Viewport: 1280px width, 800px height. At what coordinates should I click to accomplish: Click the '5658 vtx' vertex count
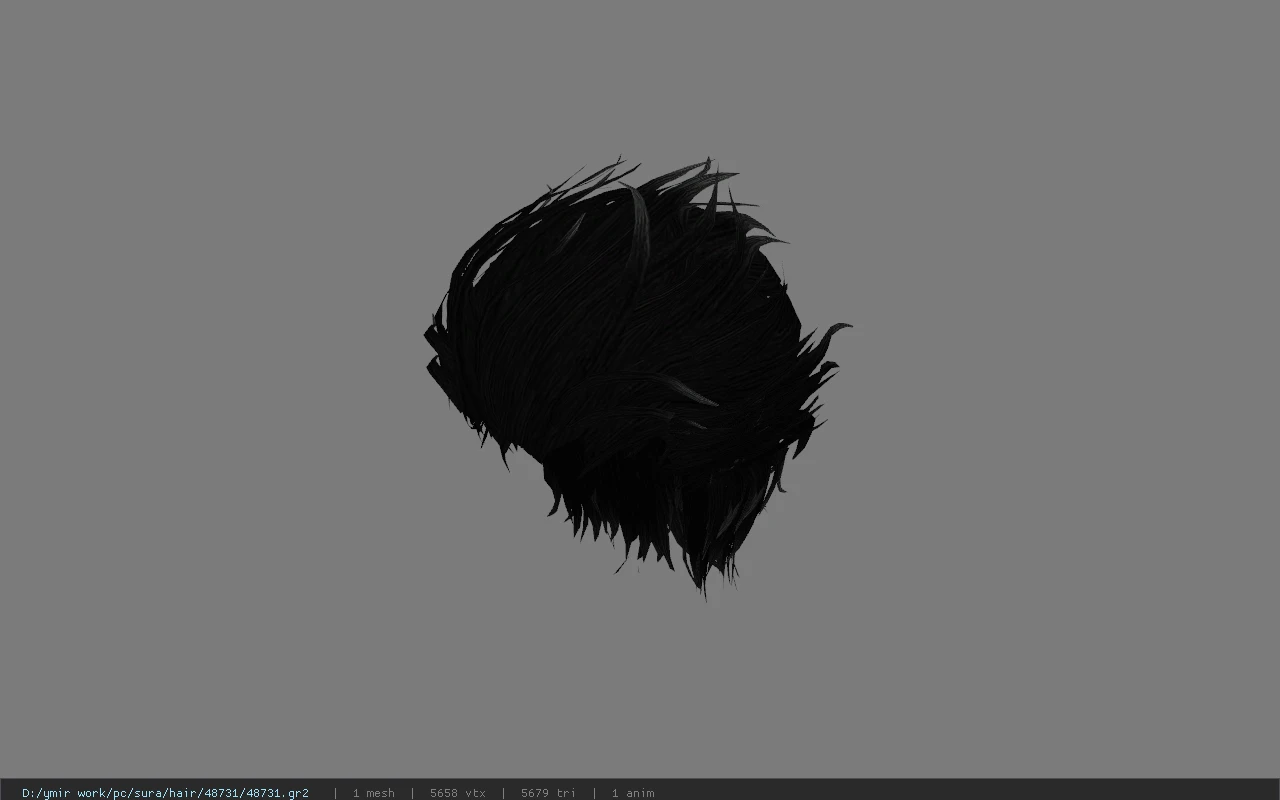458,793
